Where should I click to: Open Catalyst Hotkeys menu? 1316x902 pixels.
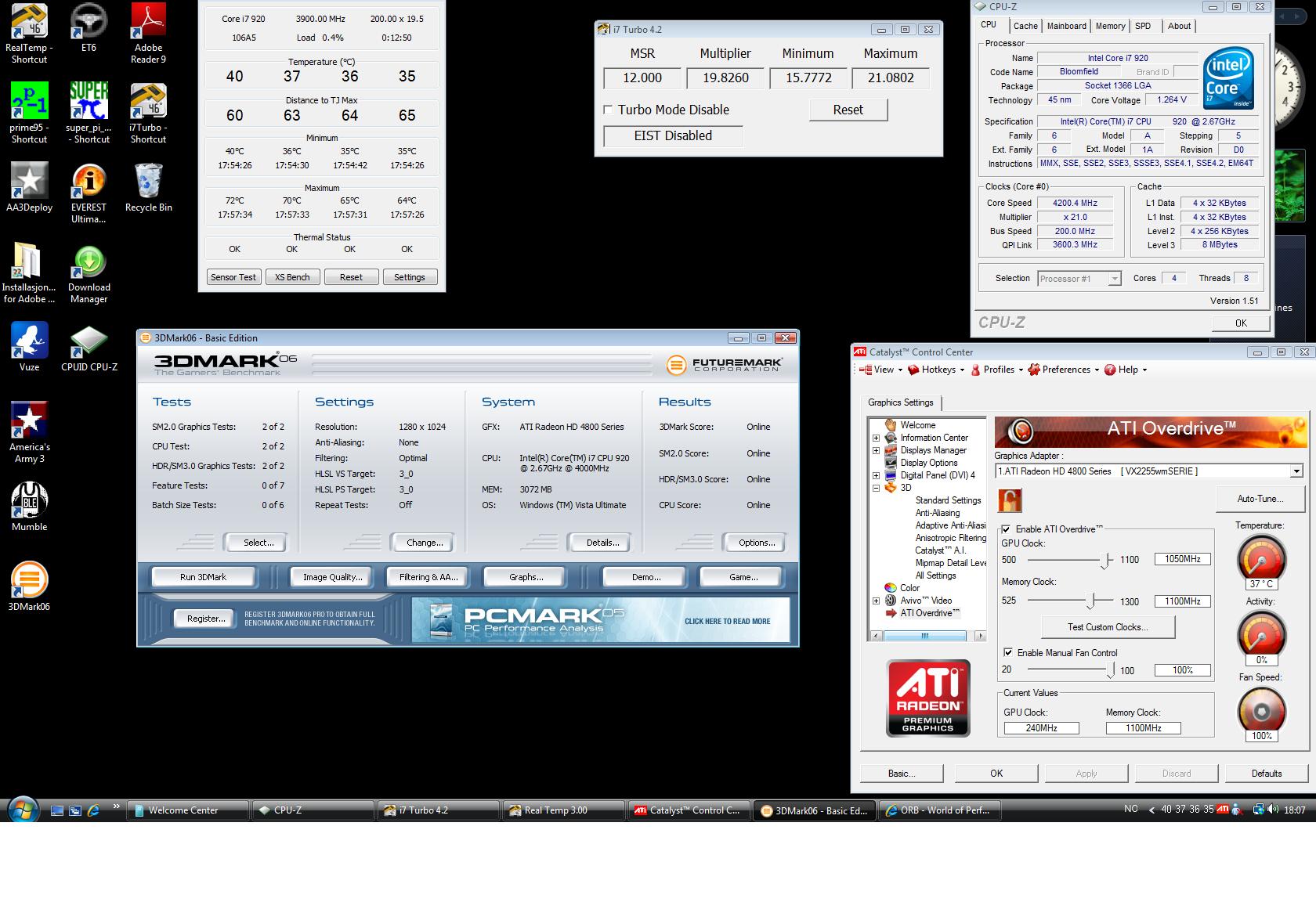coord(935,370)
